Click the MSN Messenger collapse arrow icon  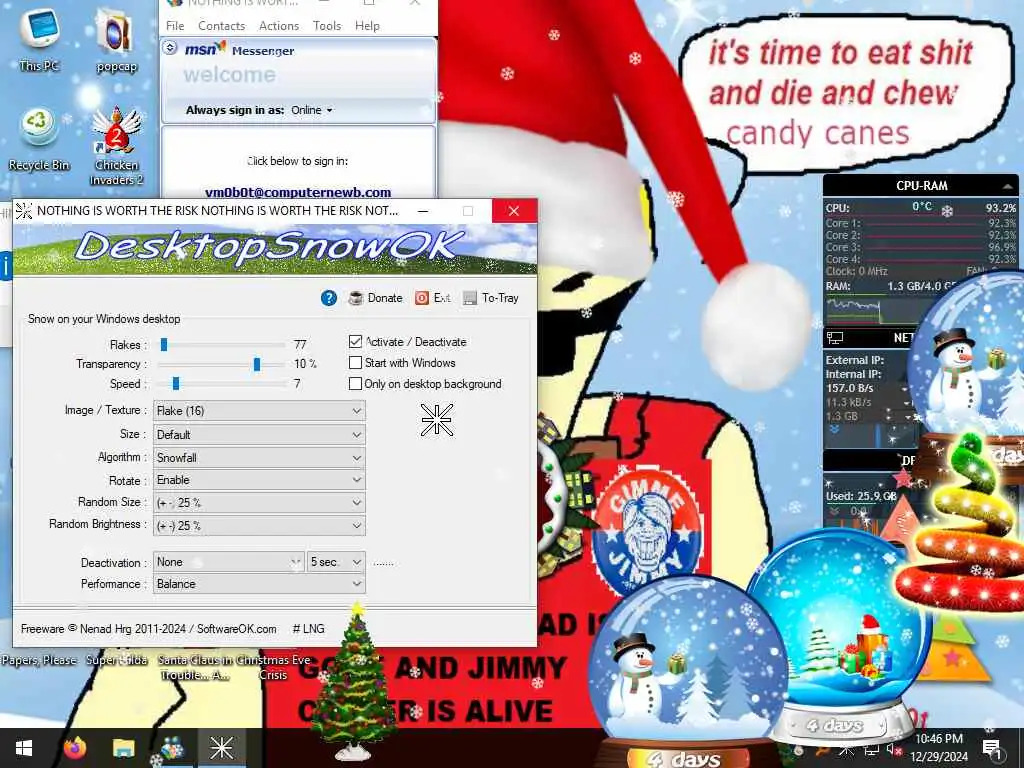click(170, 48)
